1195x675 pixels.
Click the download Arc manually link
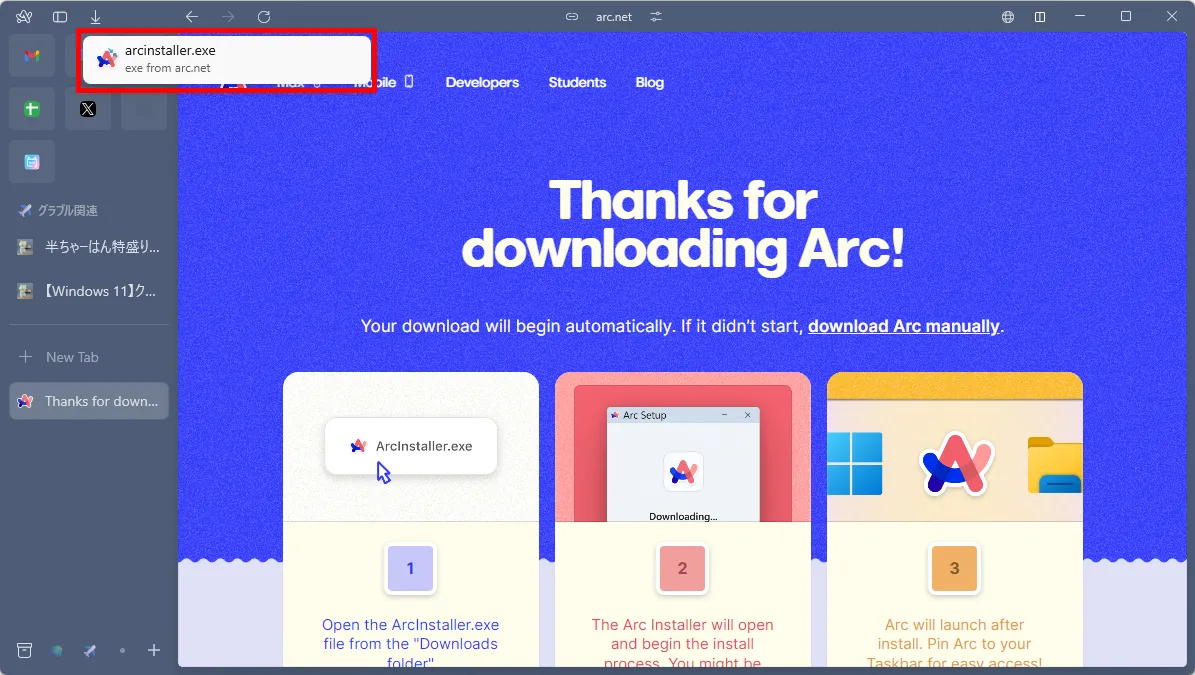click(x=903, y=326)
